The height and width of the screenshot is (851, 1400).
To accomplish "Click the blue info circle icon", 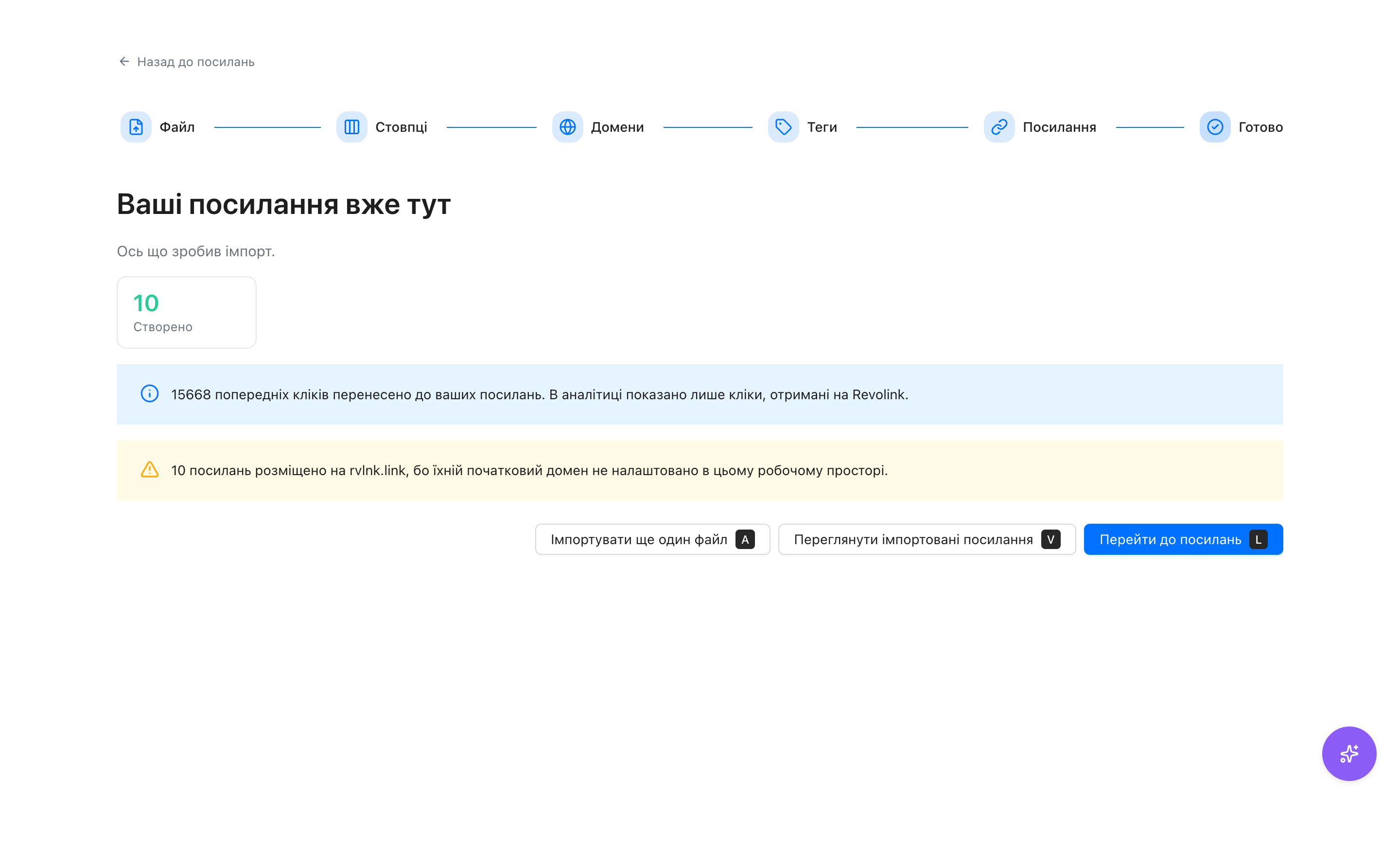I will (x=149, y=394).
